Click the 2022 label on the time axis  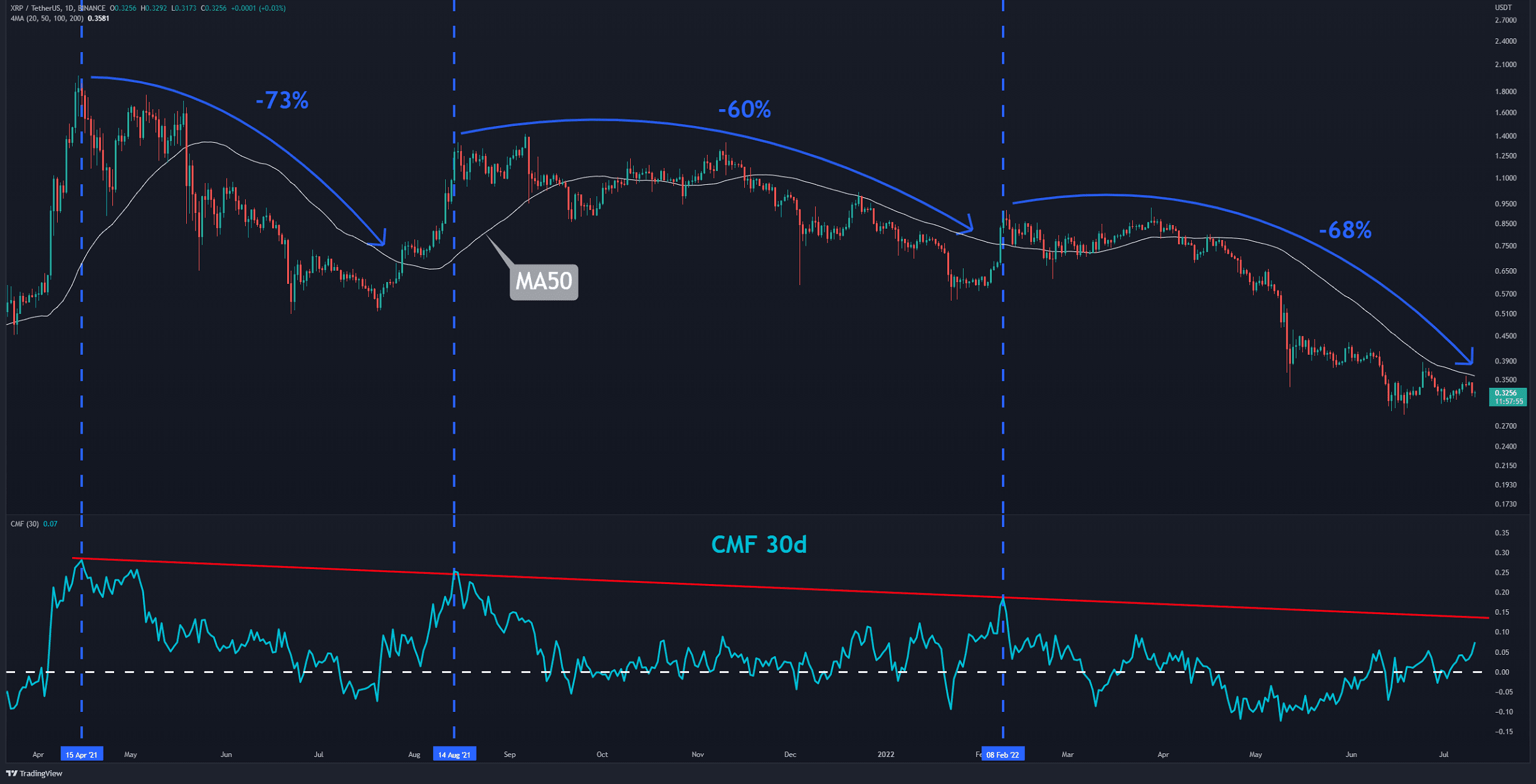pos(885,755)
